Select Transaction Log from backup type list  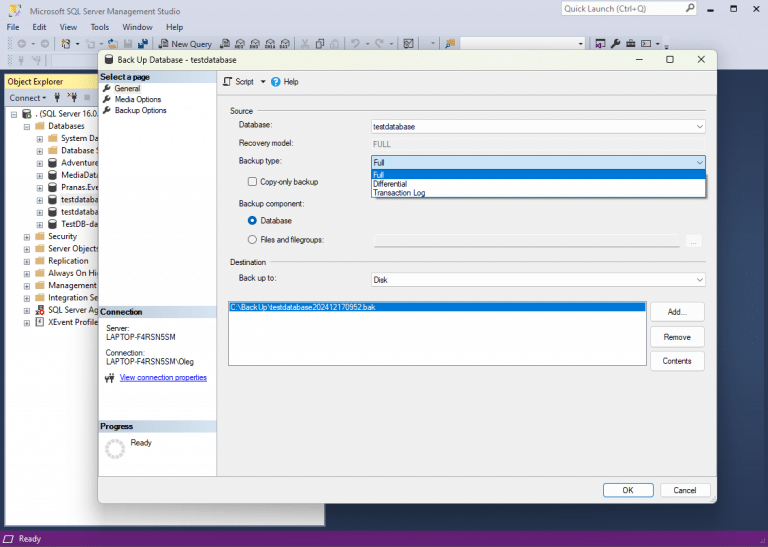(x=538, y=193)
